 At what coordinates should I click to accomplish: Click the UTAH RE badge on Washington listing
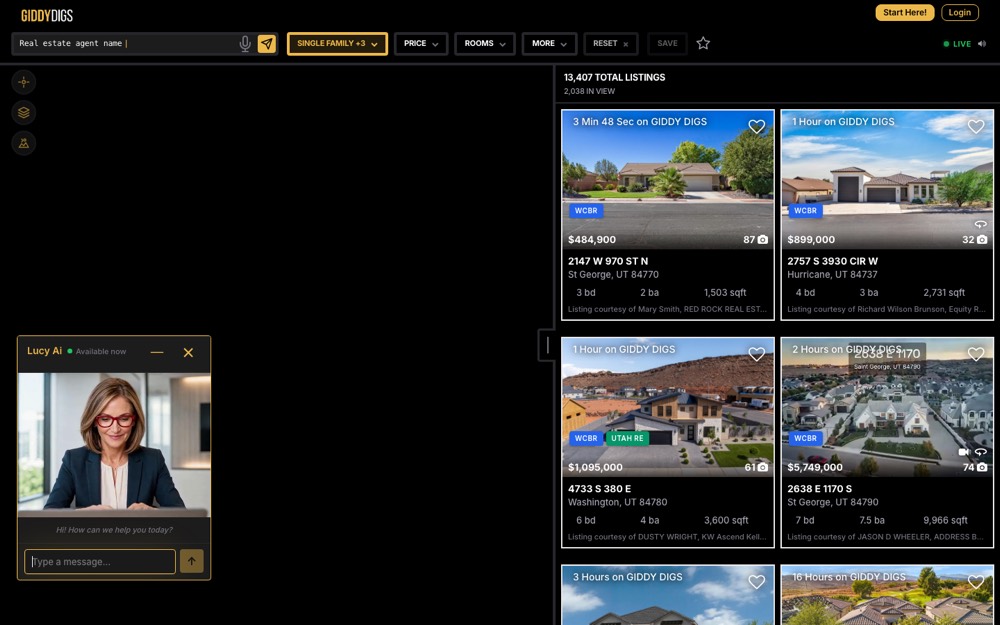click(627, 438)
